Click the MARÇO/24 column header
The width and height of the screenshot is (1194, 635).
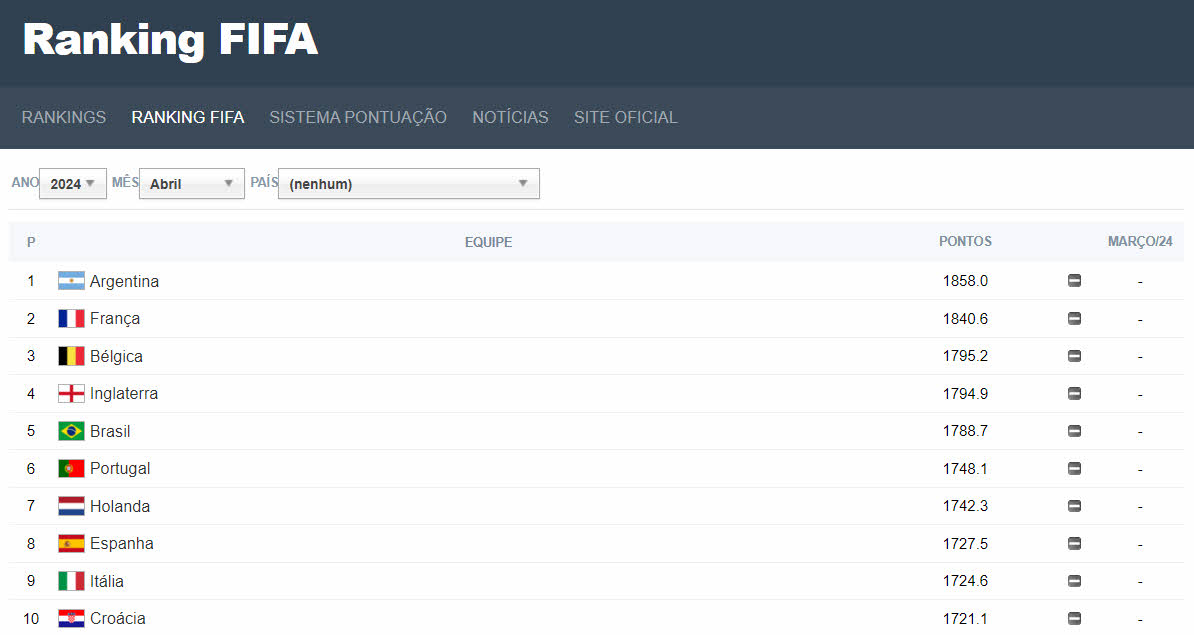pyautogui.click(x=1140, y=241)
